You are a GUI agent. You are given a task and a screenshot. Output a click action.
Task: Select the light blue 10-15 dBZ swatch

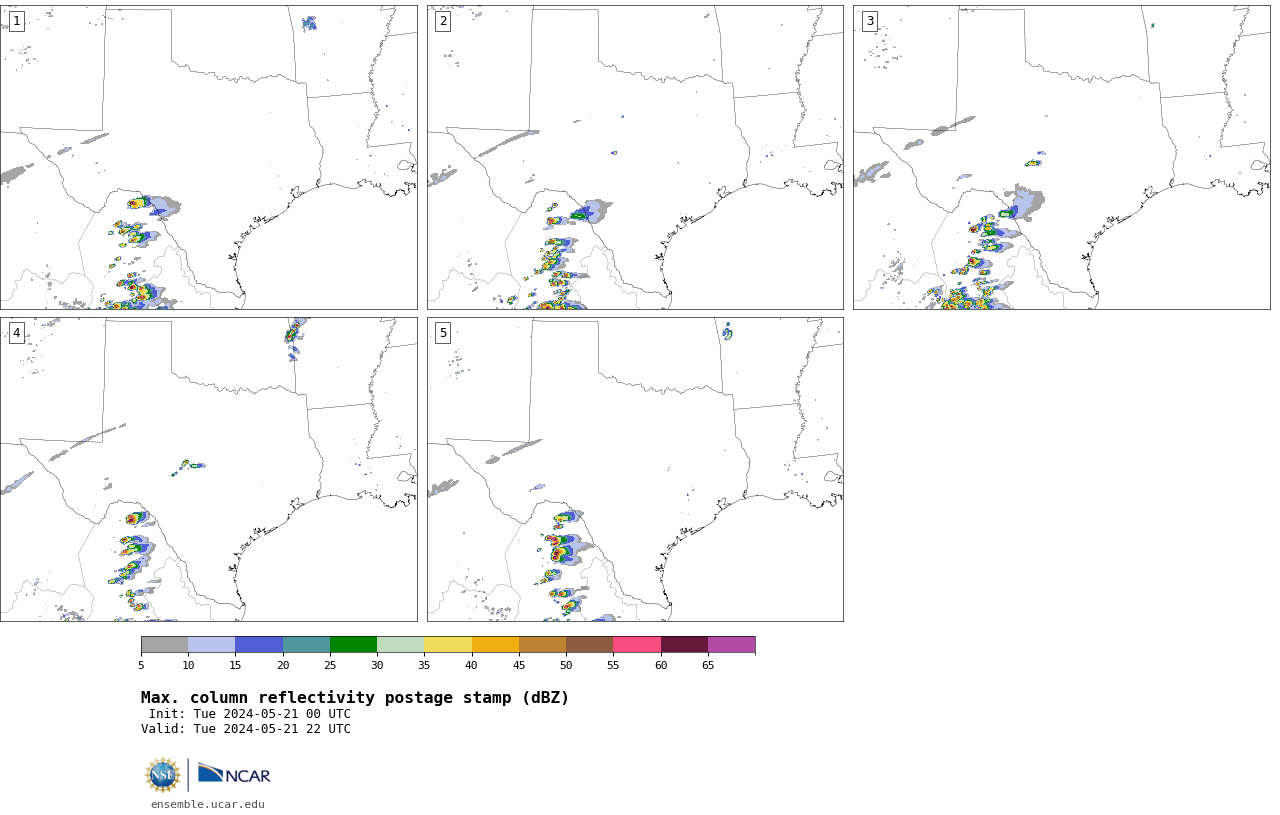(211, 644)
